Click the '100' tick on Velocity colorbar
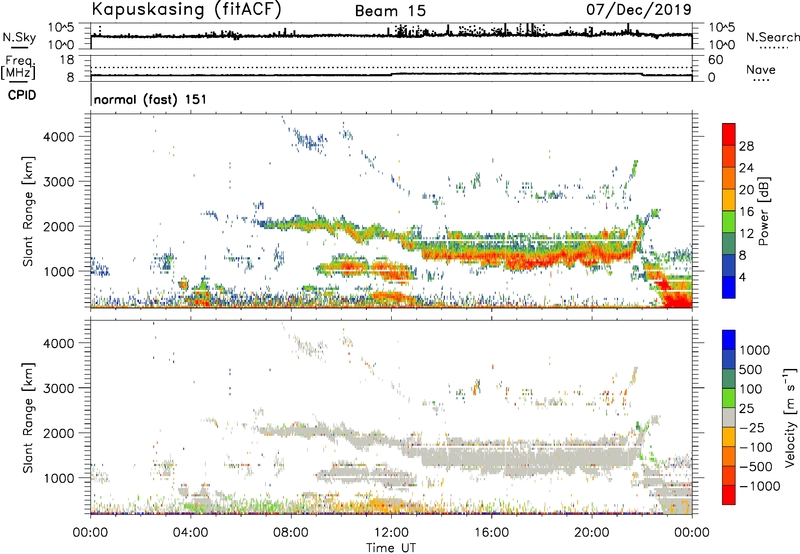 click(x=751, y=389)
